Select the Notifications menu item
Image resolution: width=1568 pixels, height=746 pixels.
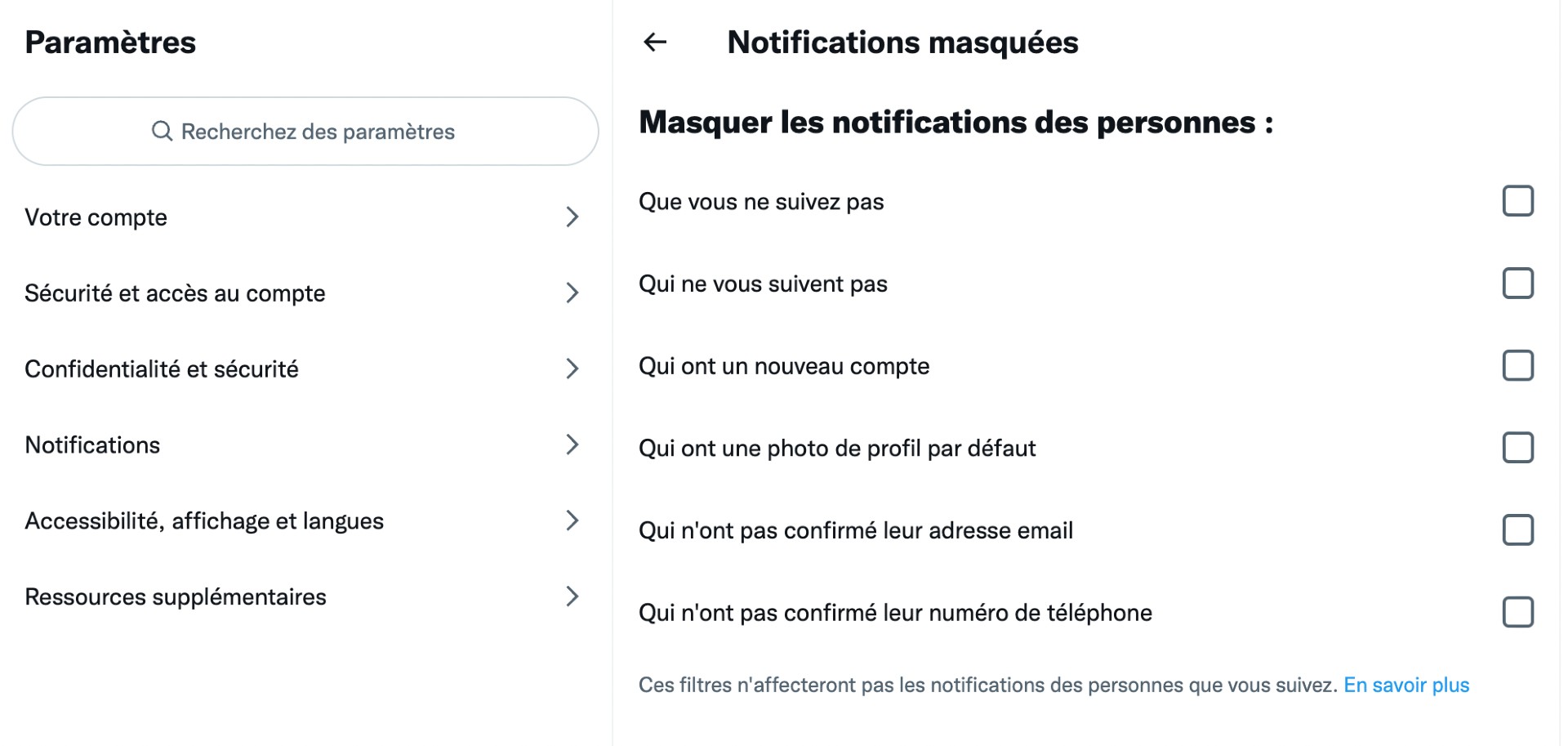(305, 445)
